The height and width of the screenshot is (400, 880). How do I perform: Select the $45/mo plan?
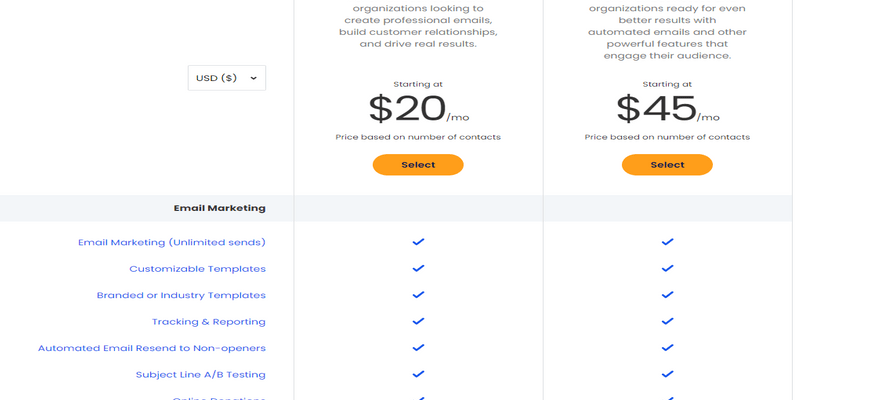click(x=667, y=165)
